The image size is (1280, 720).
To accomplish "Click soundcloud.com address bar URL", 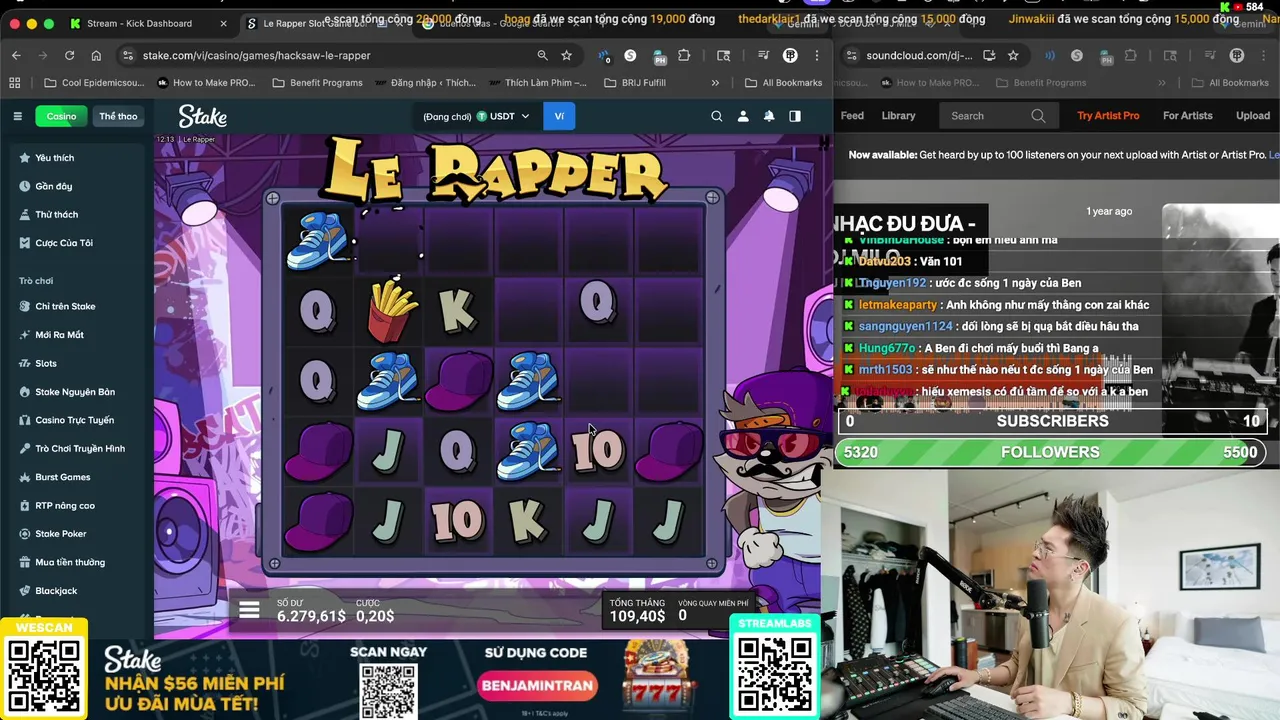I will [919, 56].
